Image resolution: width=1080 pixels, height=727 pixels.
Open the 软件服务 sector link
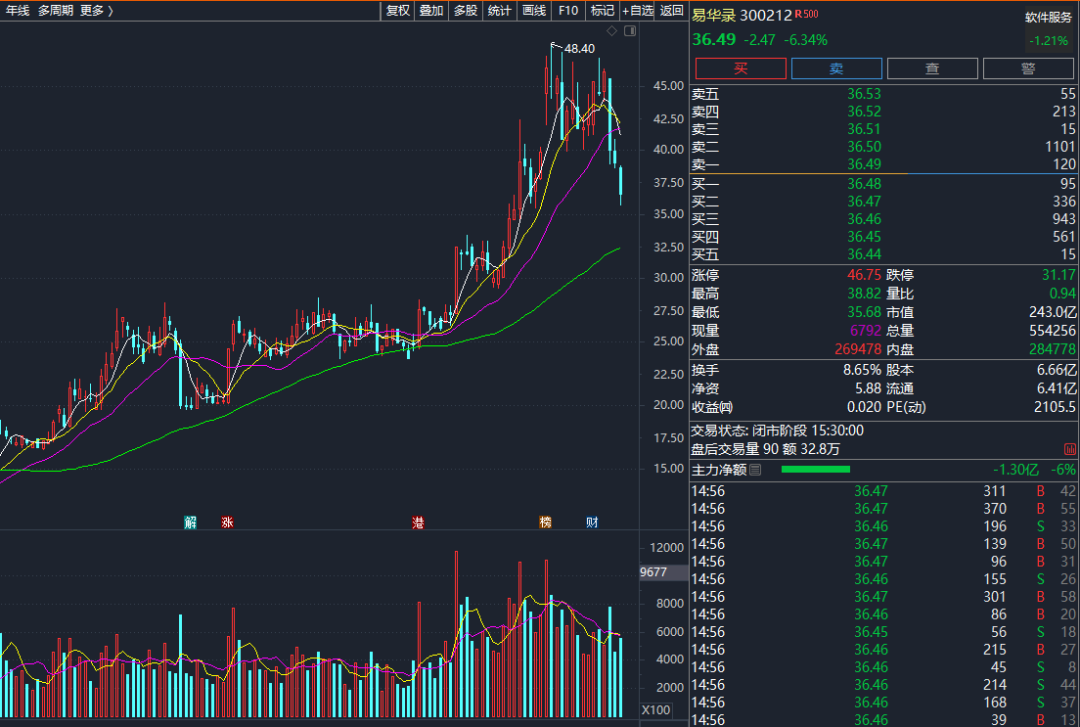[1048, 18]
